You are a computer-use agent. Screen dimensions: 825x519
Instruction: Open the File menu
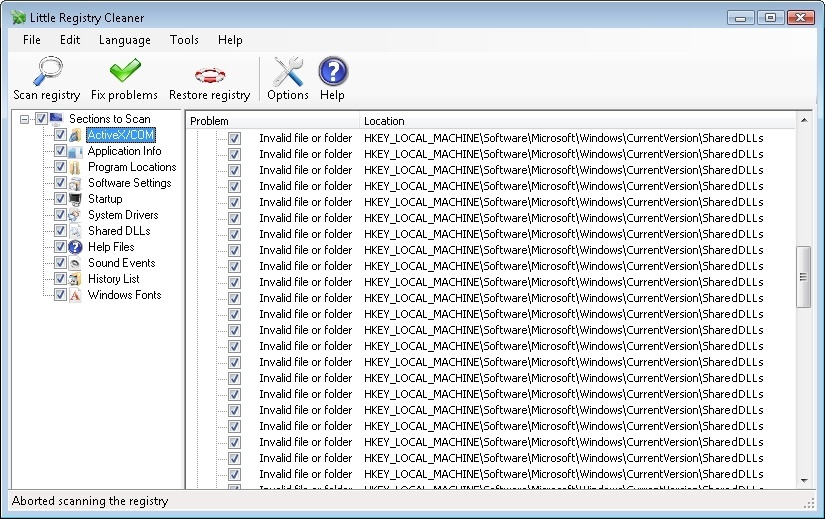point(32,40)
